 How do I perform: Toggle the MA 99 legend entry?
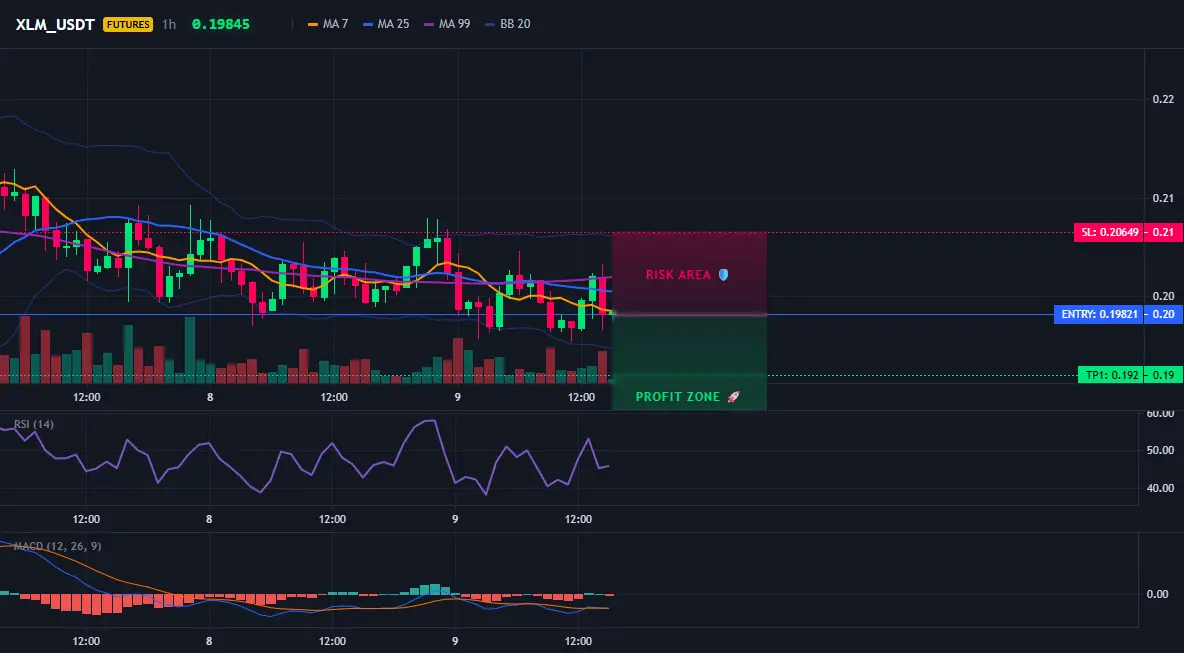coord(447,24)
